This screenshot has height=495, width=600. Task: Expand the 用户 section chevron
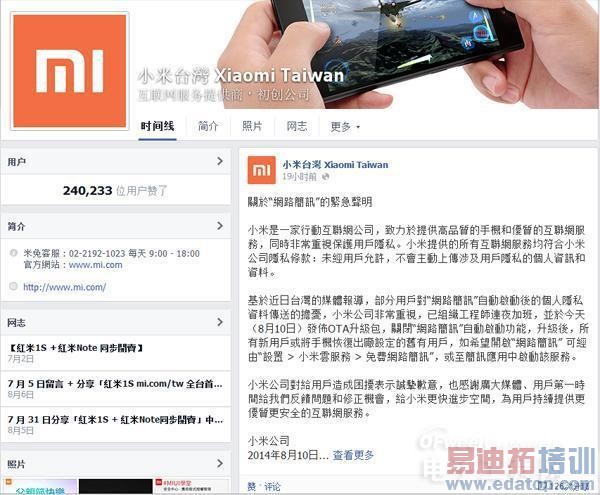click(220, 161)
